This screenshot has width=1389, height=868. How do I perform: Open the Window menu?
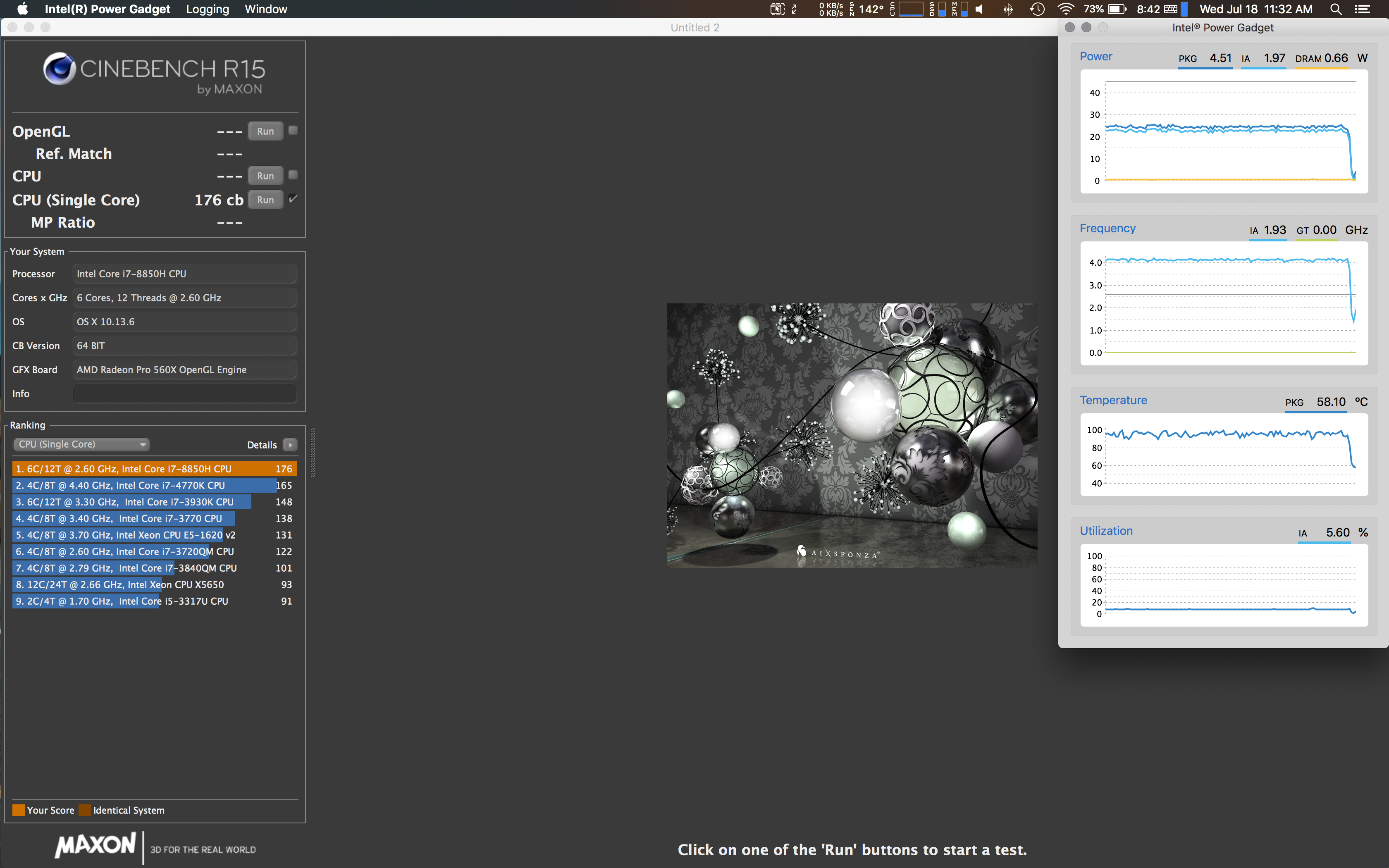266,9
